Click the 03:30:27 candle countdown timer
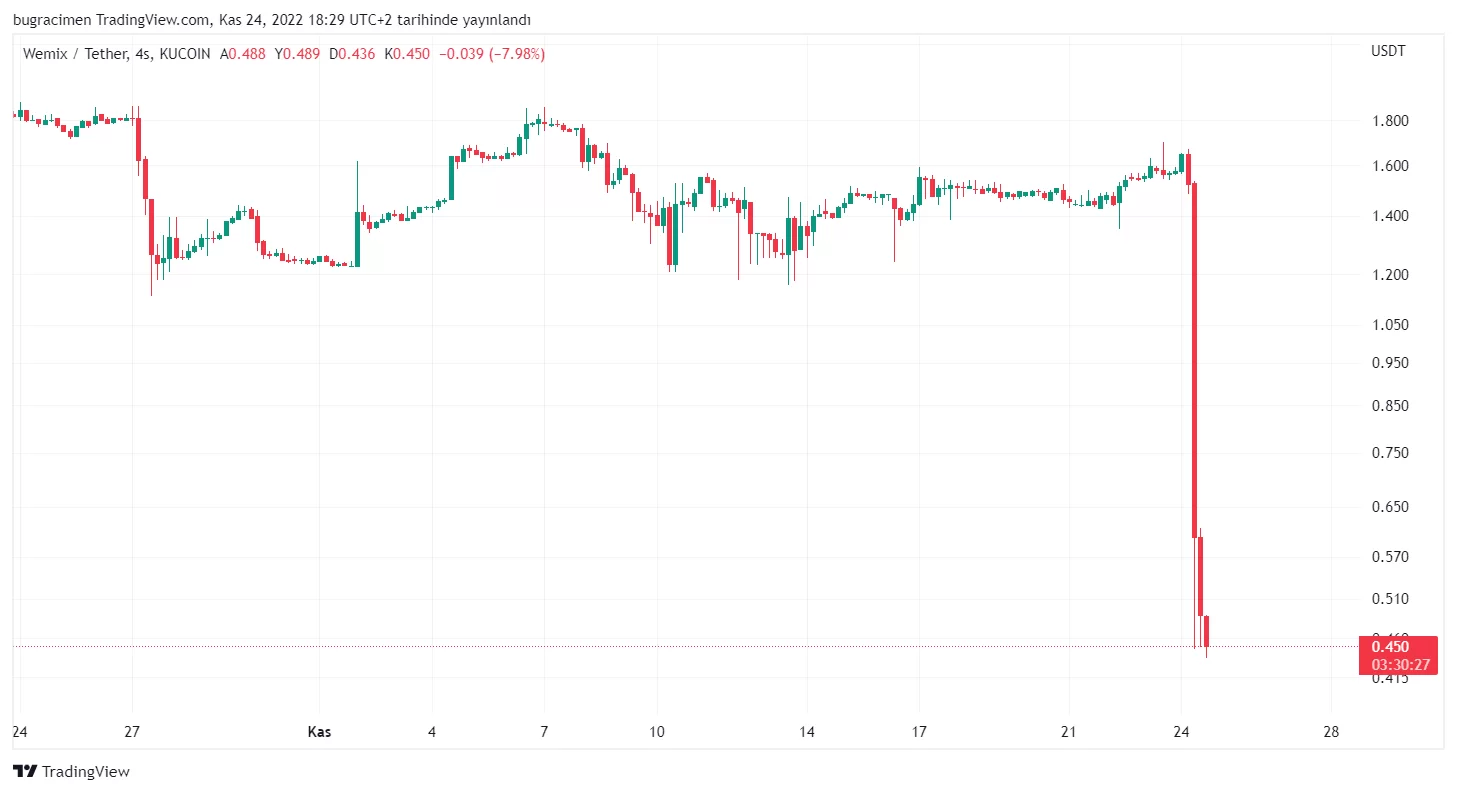This screenshot has width=1457, height=793. pos(1399,664)
